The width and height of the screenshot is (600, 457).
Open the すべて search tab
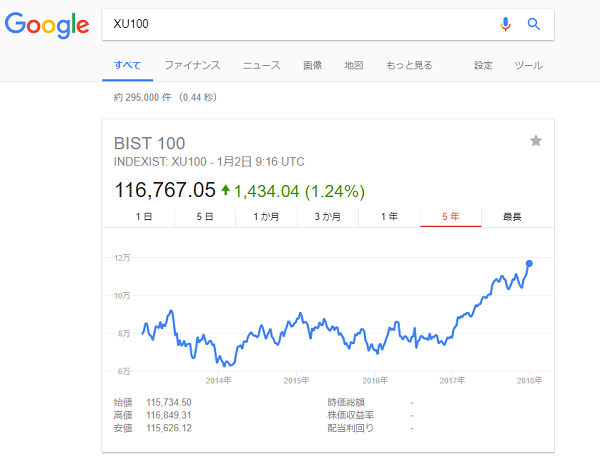pos(127,65)
